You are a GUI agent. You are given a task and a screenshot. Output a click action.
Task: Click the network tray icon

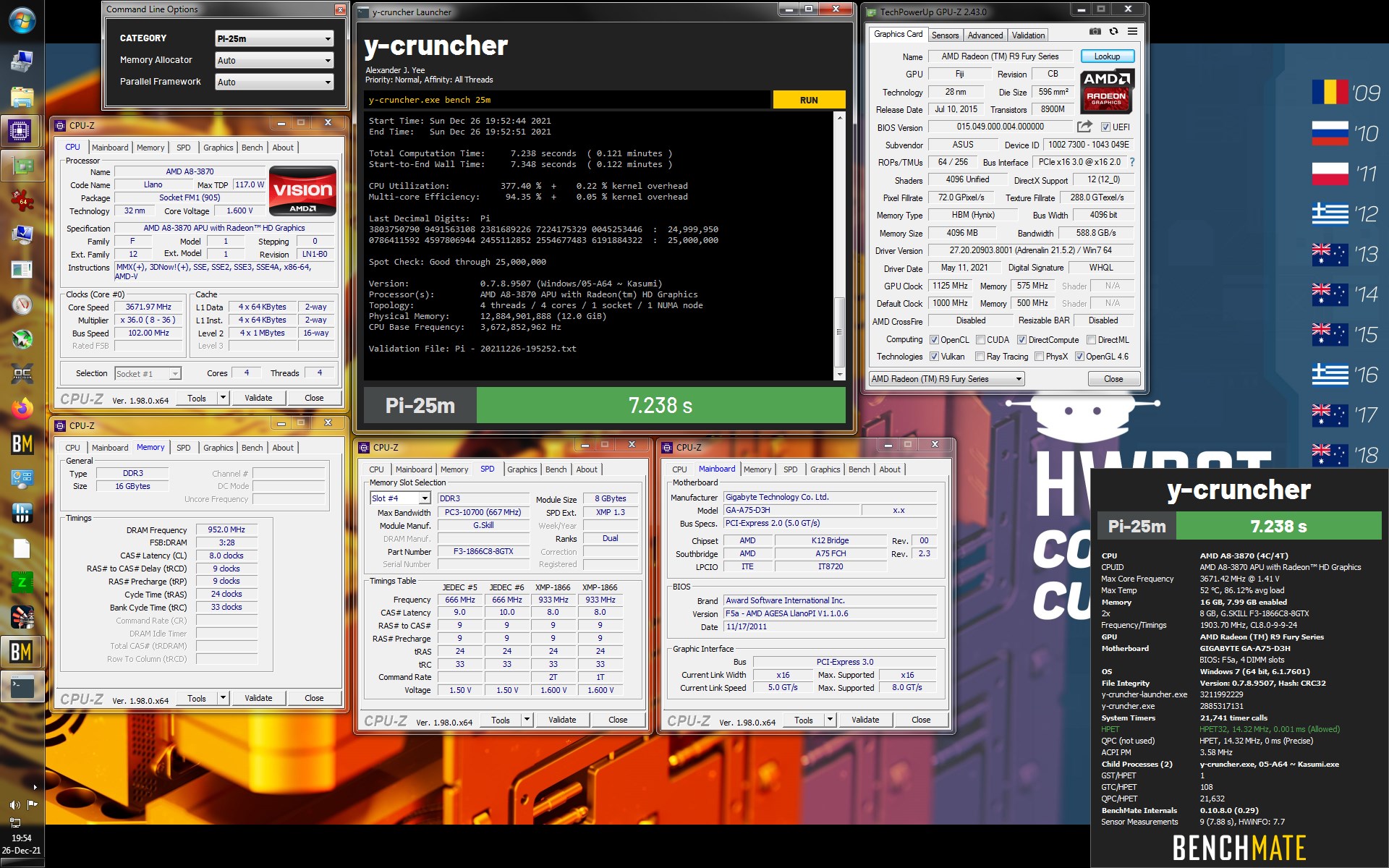[15, 822]
